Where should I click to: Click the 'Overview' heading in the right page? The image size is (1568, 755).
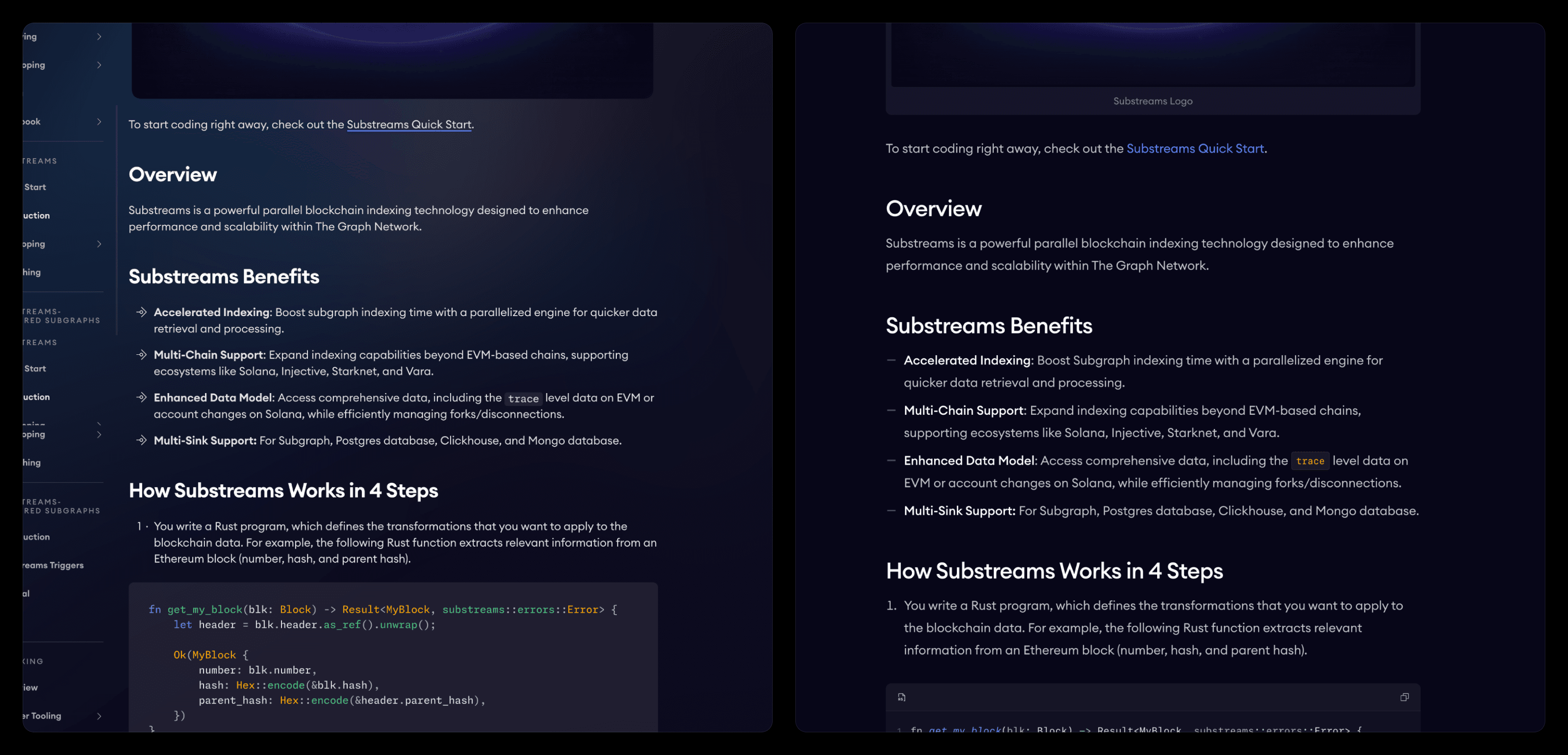pyautogui.click(x=933, y=209)
